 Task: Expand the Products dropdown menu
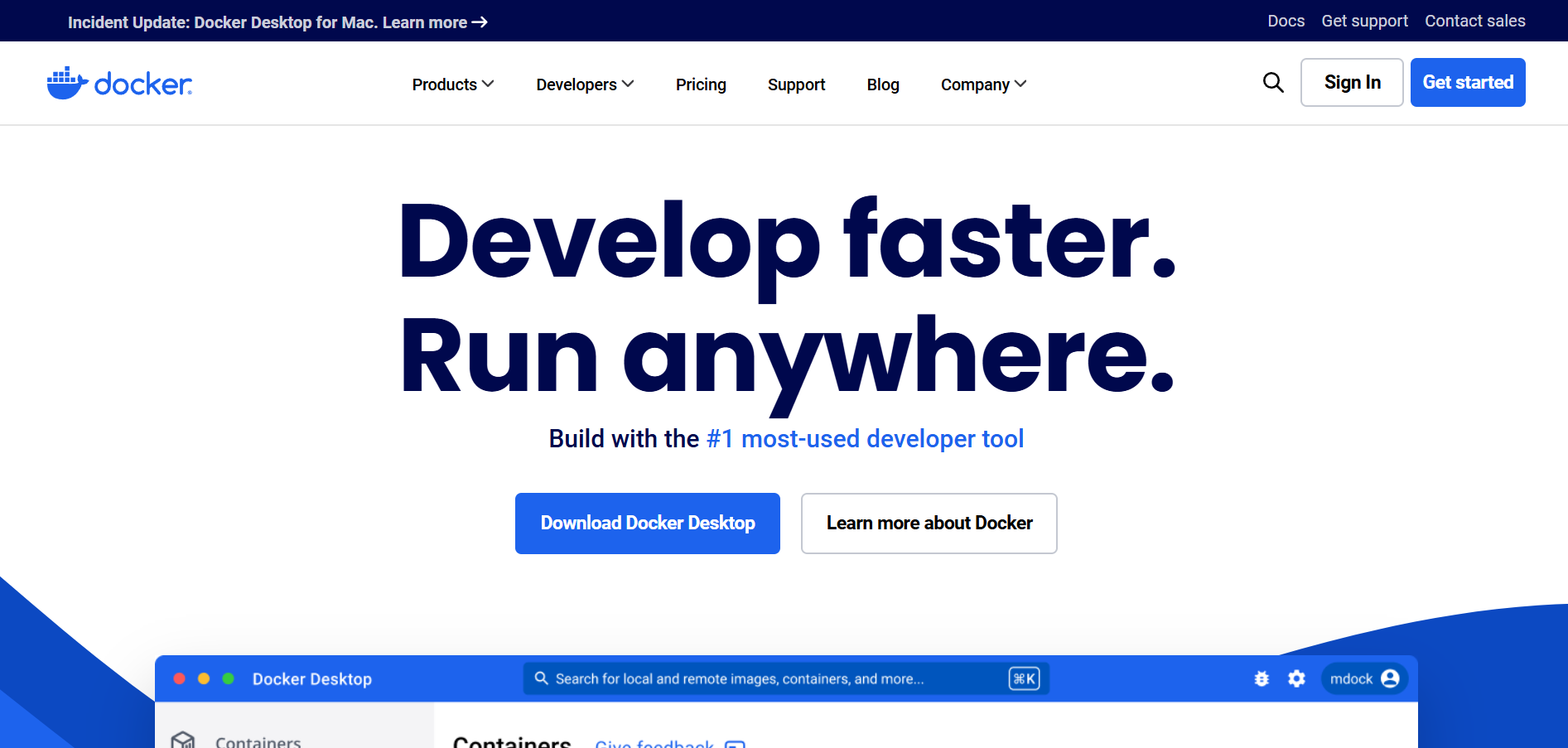click(x=452, y=84)
